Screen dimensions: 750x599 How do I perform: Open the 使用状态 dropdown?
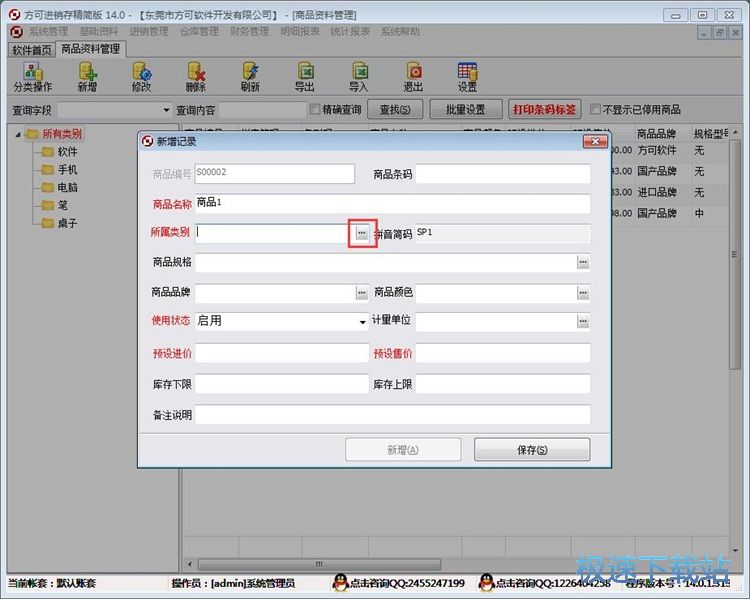pyautogui.click(x=363, y=322)
